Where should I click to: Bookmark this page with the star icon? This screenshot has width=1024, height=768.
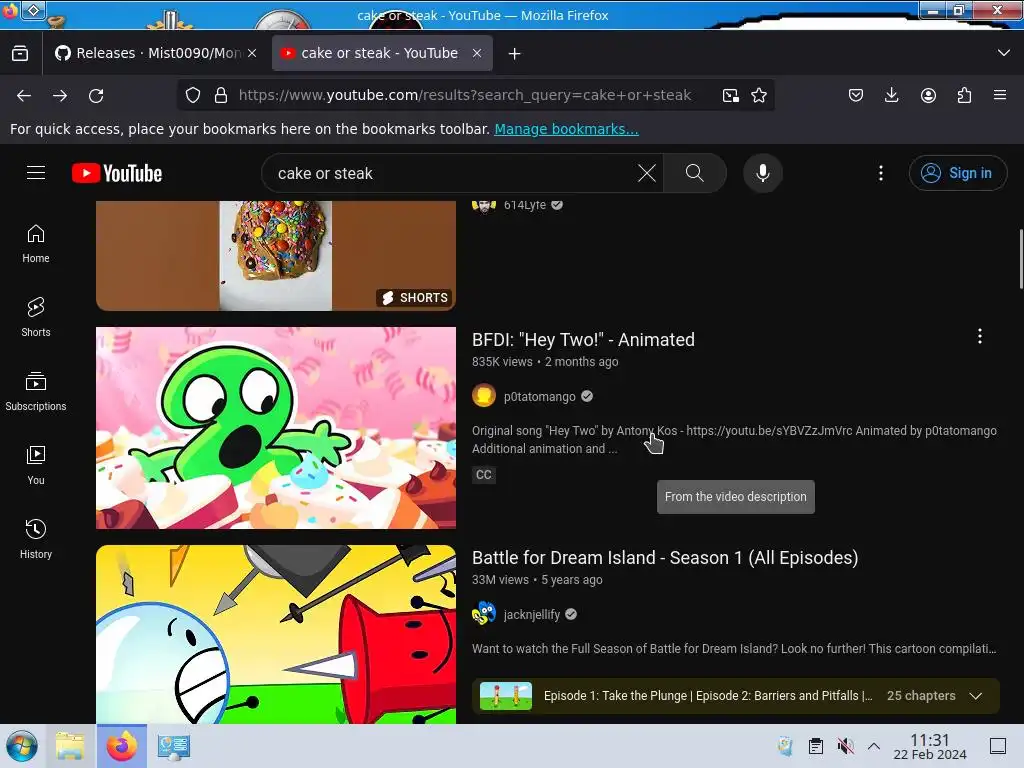point(759,95)
